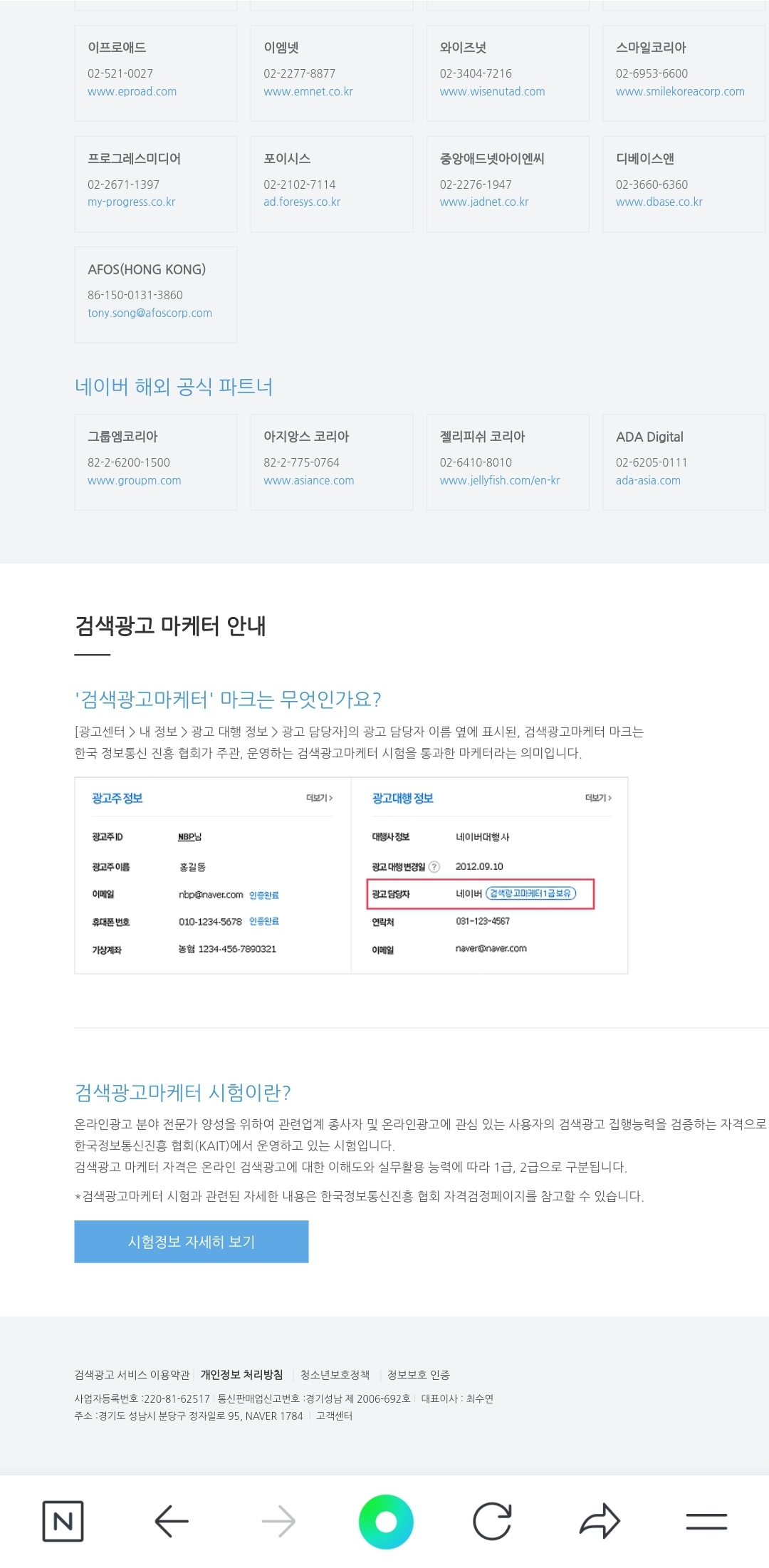This screenshot has width=769, height=1568.
Task: Click the phone number 86-150-0131-3860
Action: pos(135,296)
